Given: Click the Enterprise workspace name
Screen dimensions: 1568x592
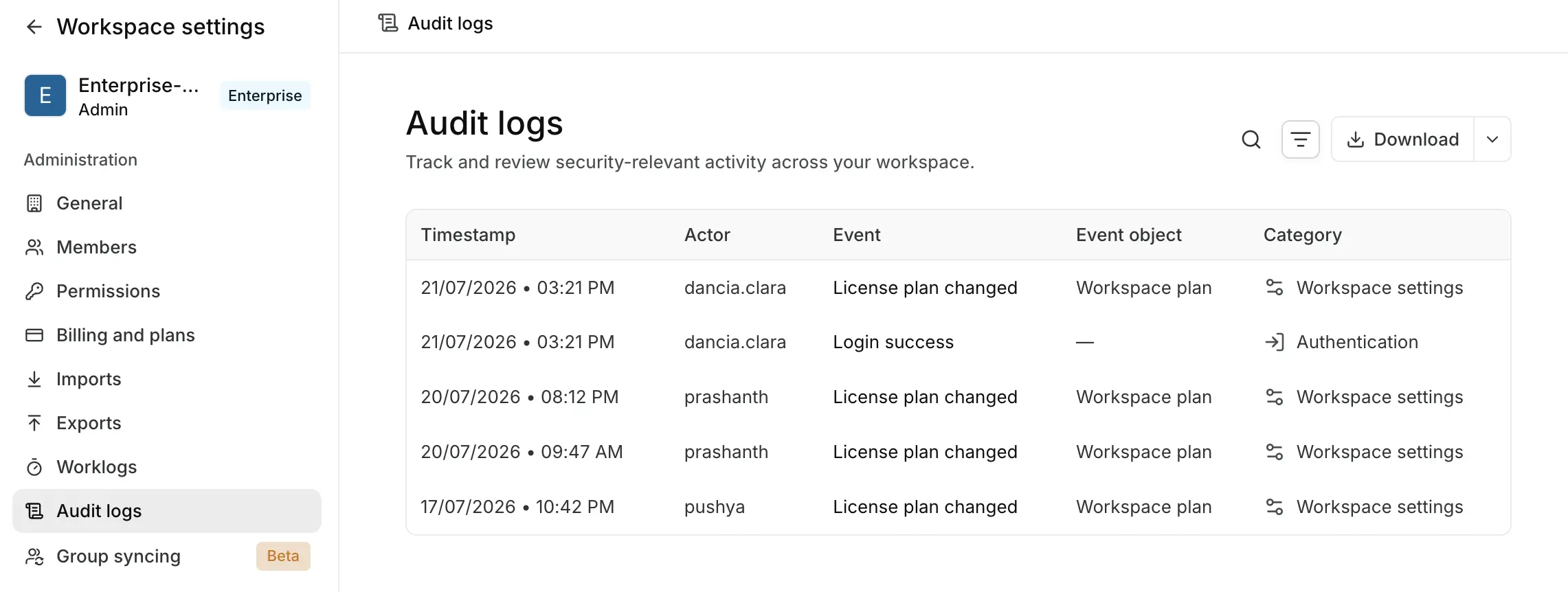Looking at the screenshot, I should click(139, 85).
